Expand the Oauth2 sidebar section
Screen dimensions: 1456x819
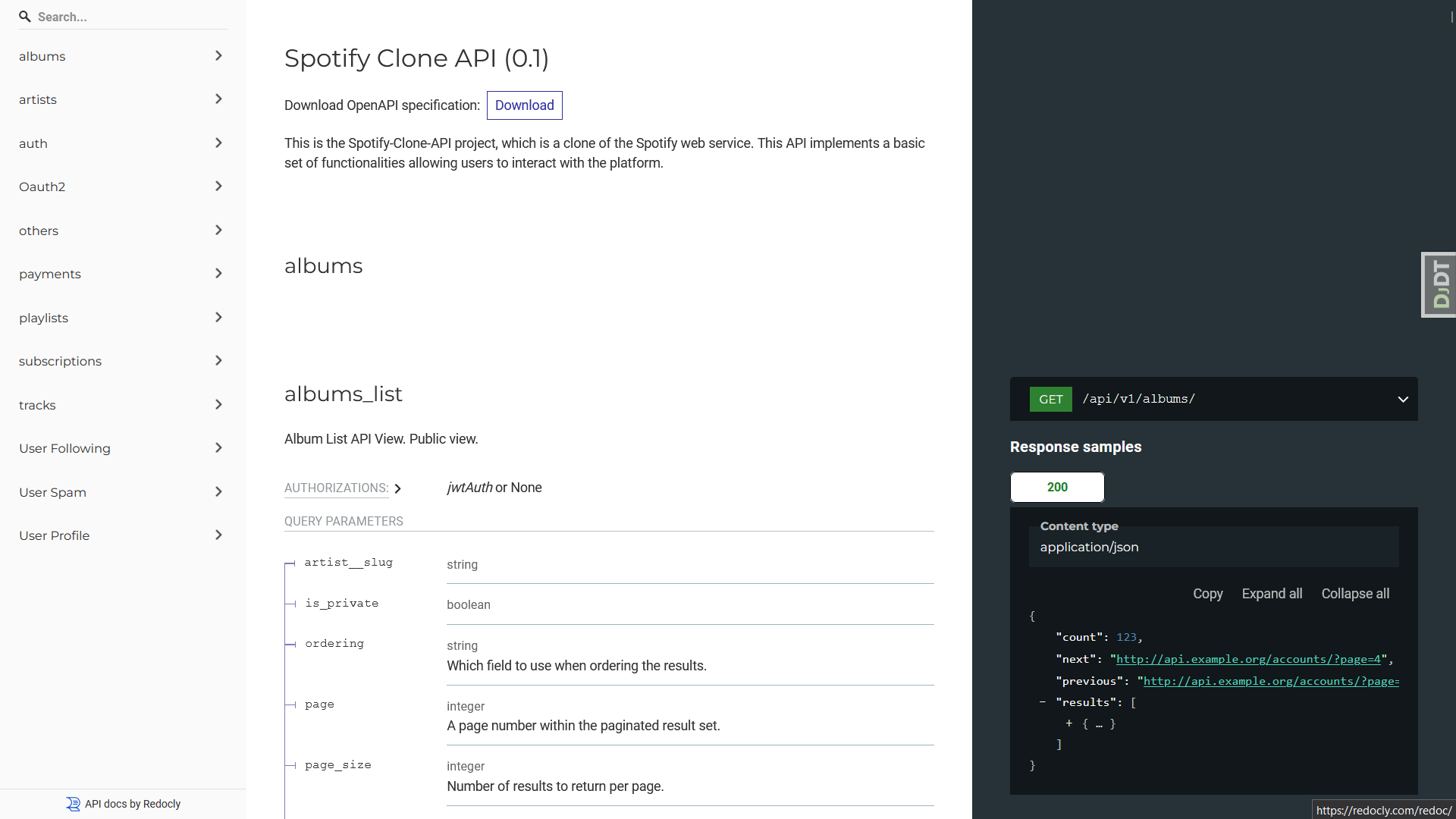coord(218,186)
